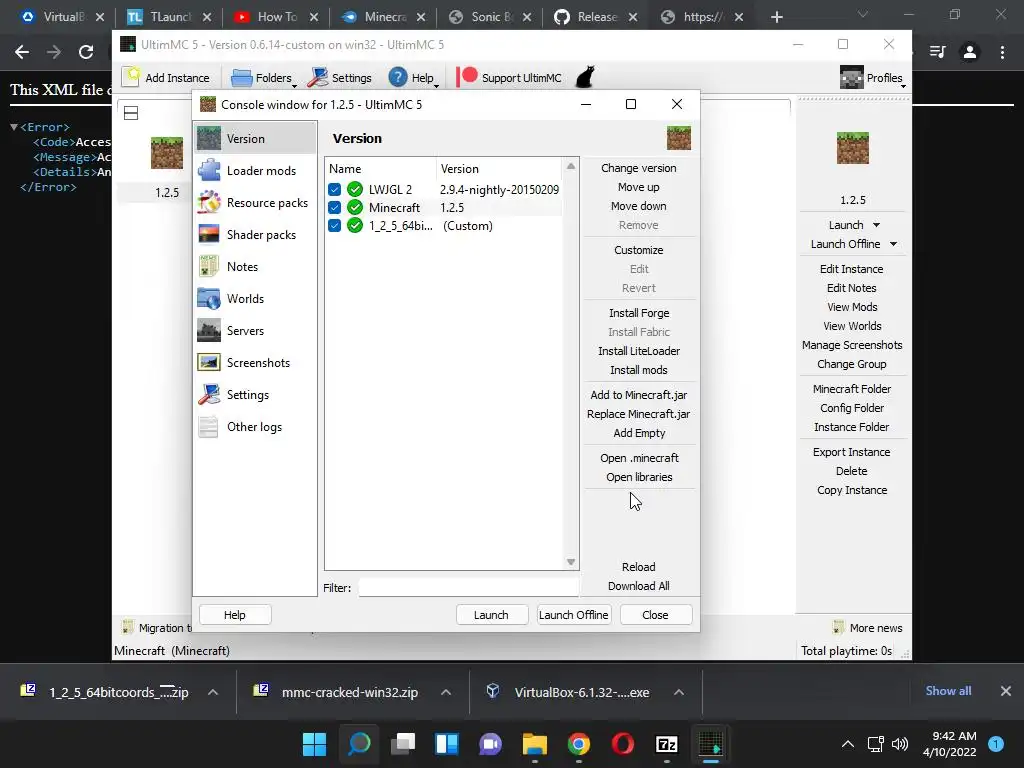
Task: Click Reload in version panel
Action: tap(639, 567)
